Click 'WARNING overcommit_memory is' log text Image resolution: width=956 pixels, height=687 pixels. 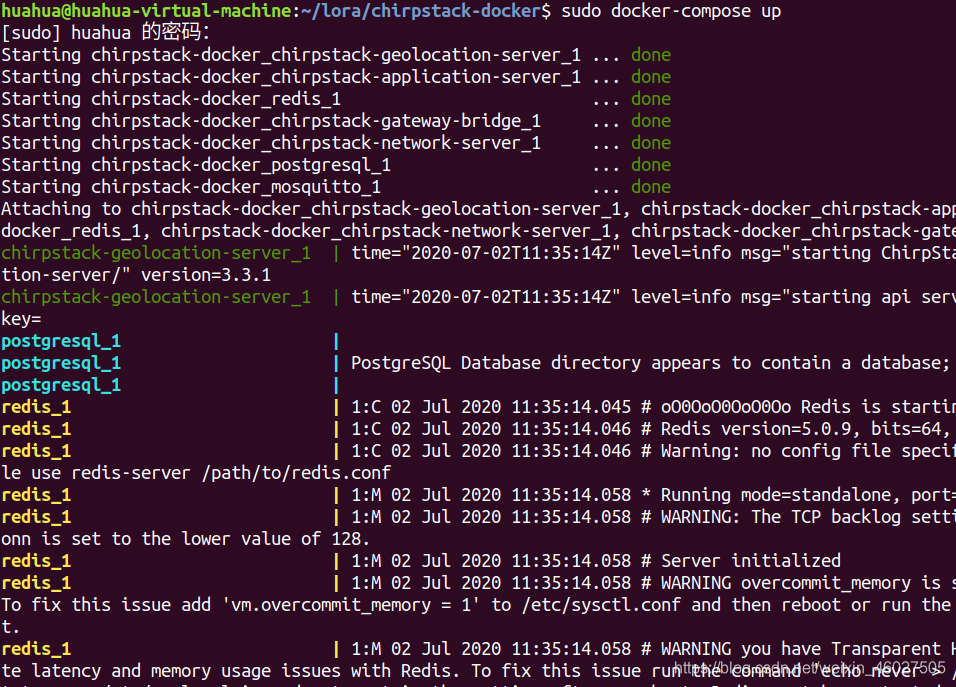point(801,583)
